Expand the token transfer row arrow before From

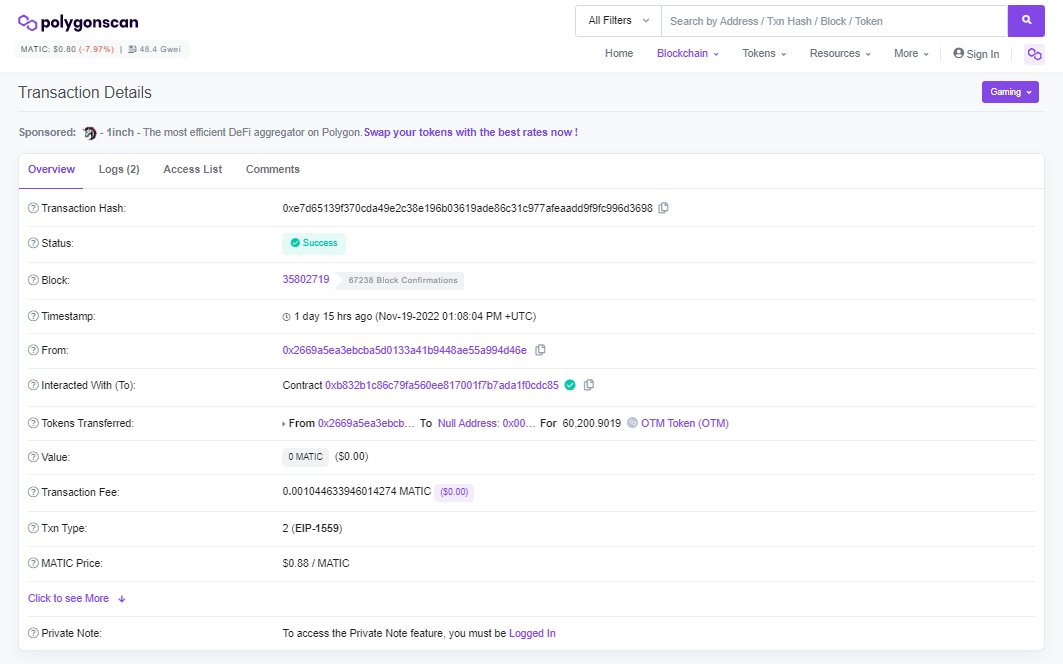tap(283, 424)
